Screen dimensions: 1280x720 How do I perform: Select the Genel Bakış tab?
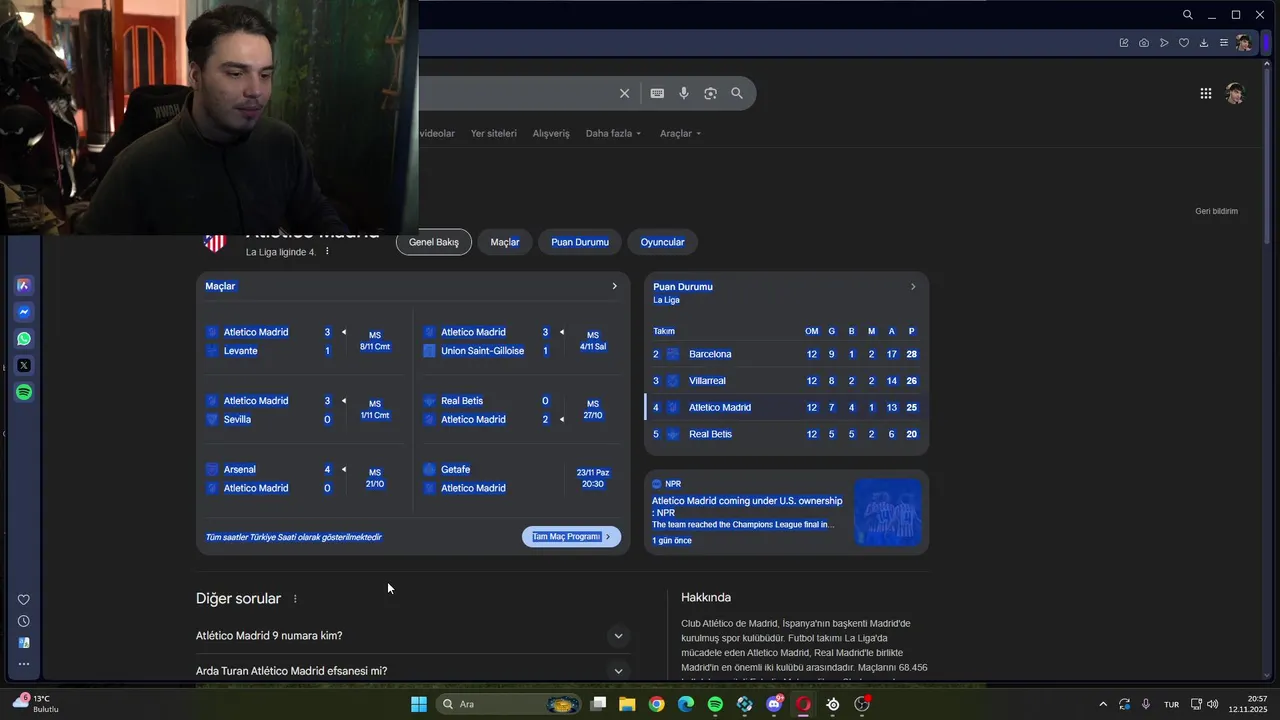(434, 242)
